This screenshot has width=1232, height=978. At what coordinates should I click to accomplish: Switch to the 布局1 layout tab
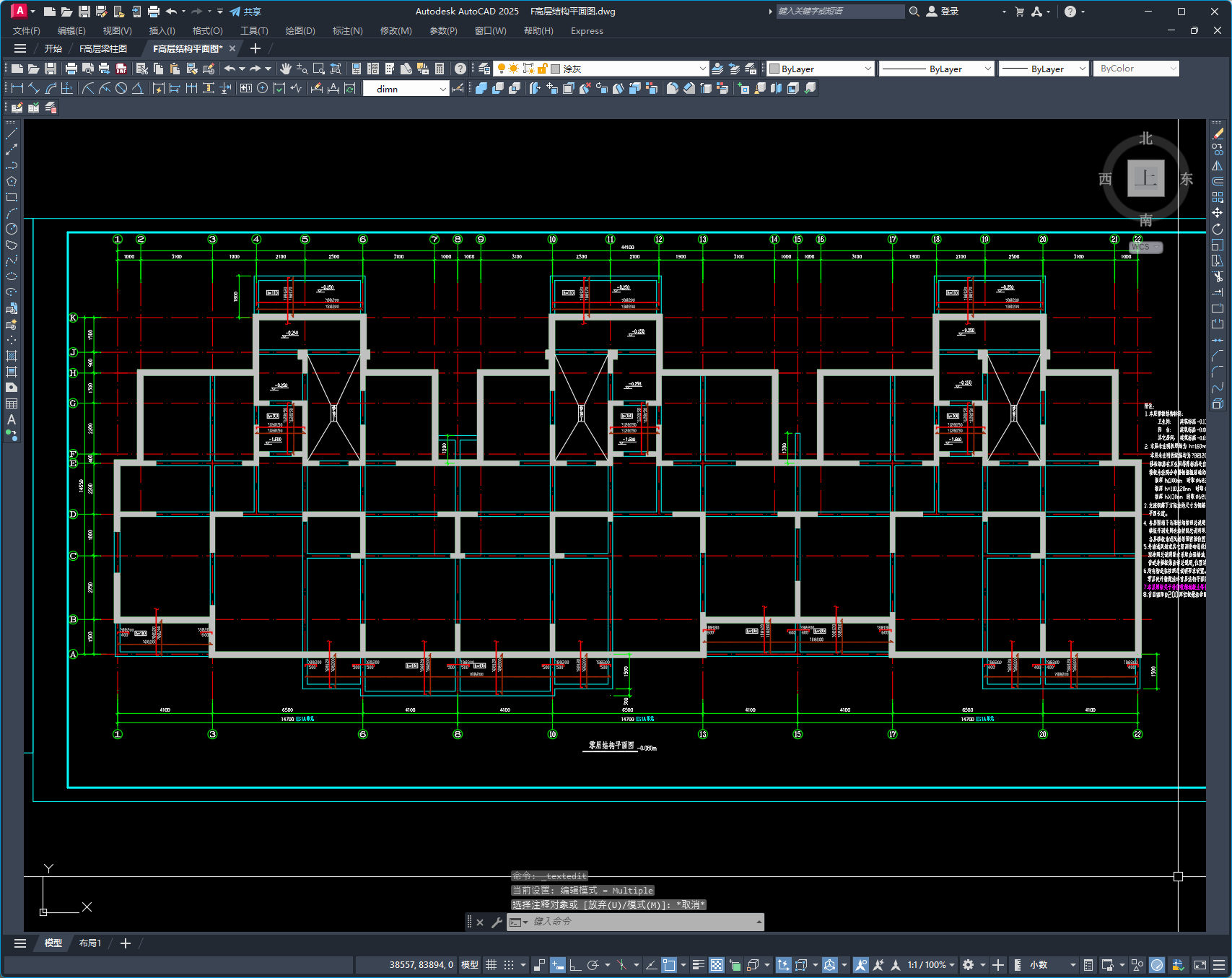(x=90, y=943)
